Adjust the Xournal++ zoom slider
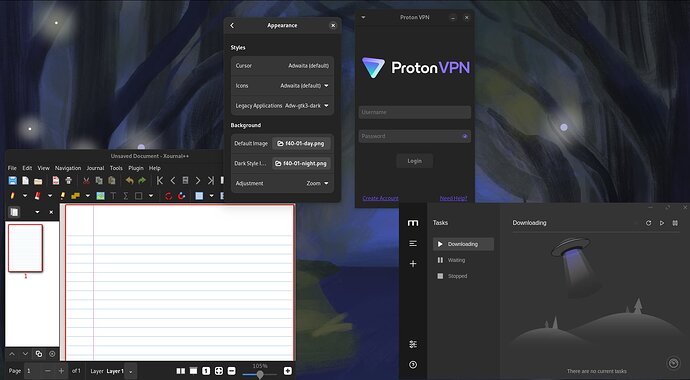Image resolution: width=690 pixels, height=380 pixels. click(x=260, y=374)
